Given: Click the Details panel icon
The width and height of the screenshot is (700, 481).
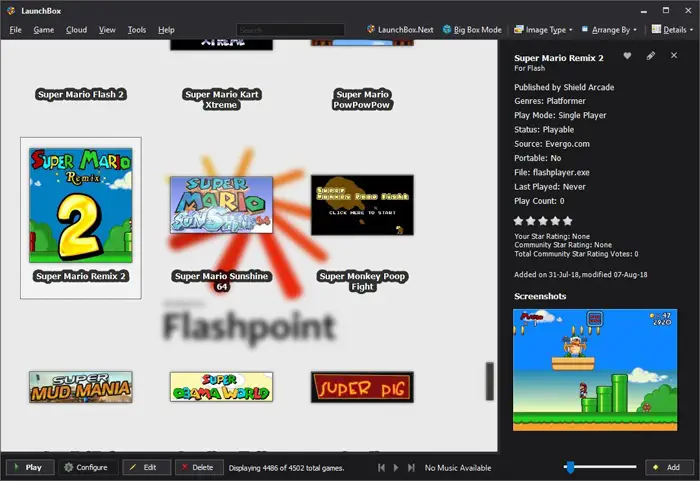Looking at the screenshot, I should tap(656, 29).
